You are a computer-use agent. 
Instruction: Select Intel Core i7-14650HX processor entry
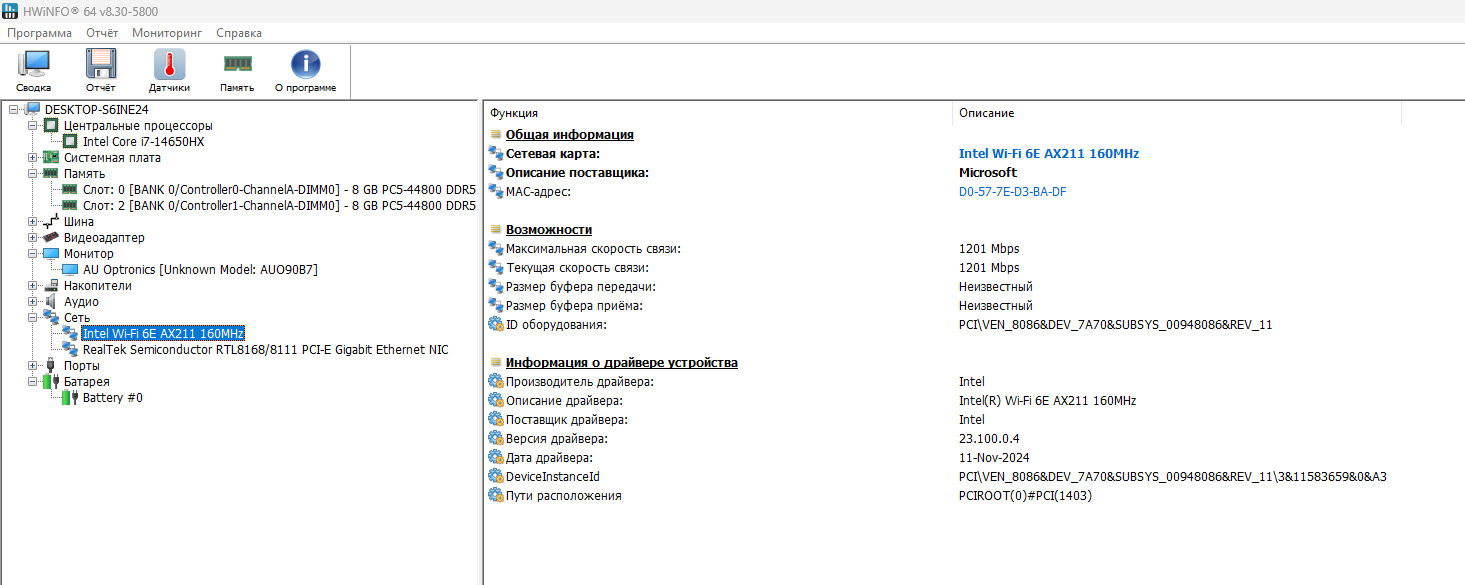pos(143,142)
